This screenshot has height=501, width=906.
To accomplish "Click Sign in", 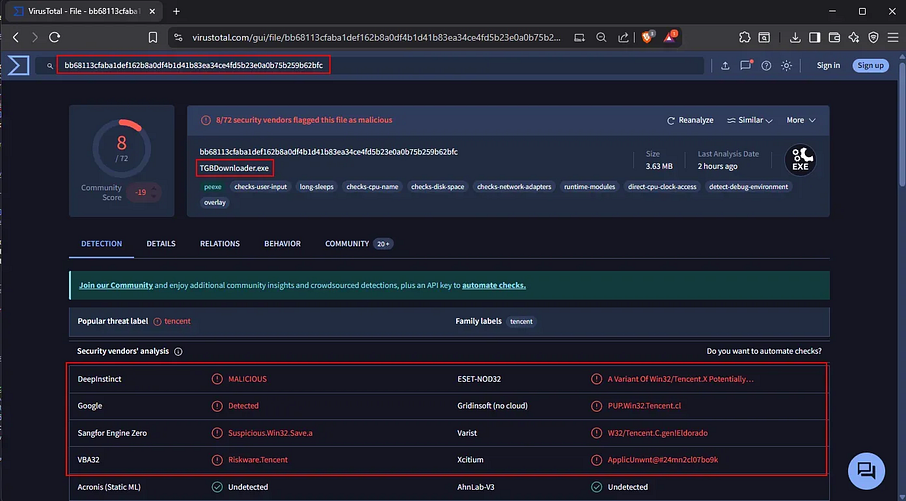I will coord(829,65).
